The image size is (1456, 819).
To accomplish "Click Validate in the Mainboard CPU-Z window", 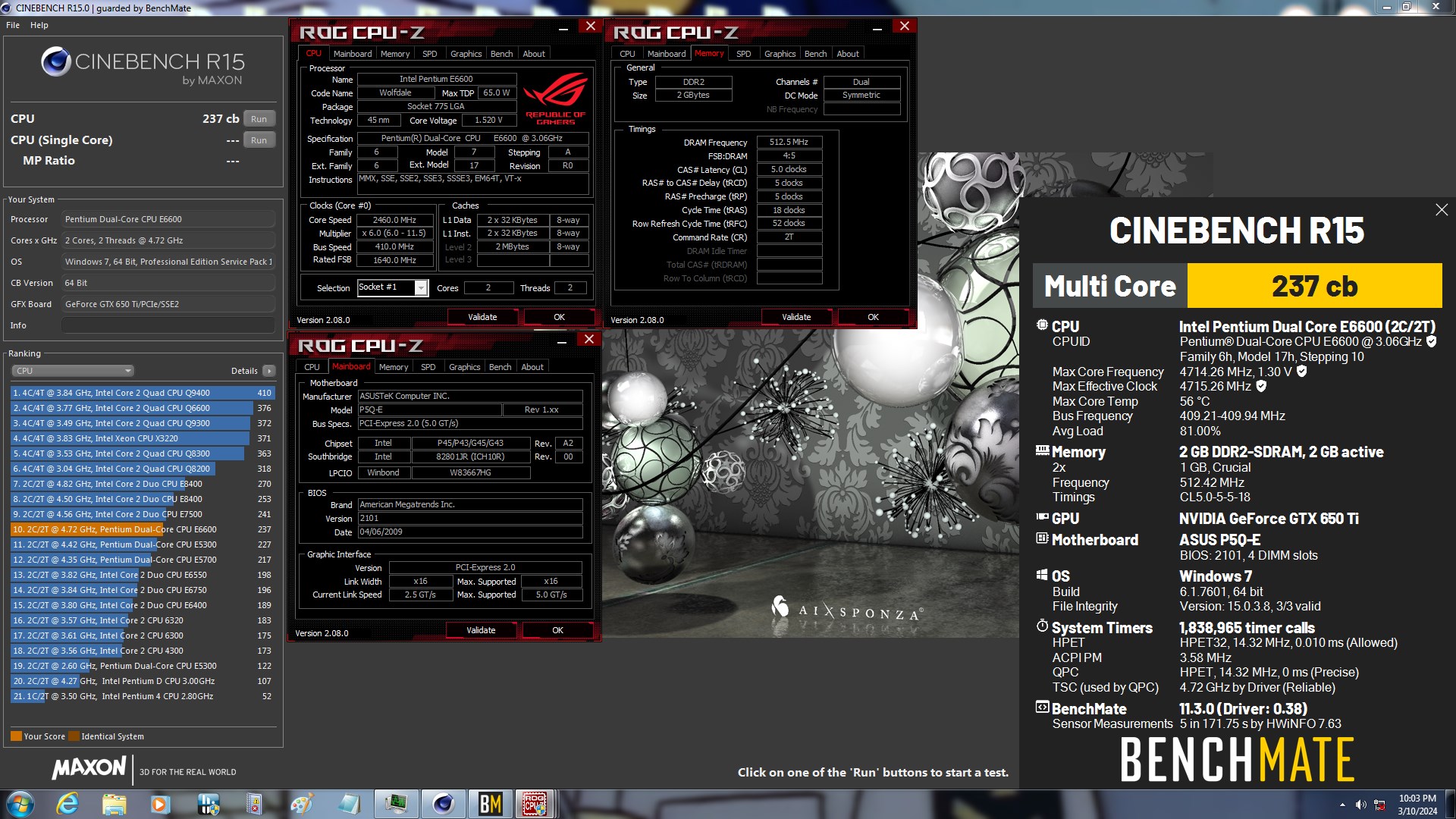I will (x=481, y=630).
